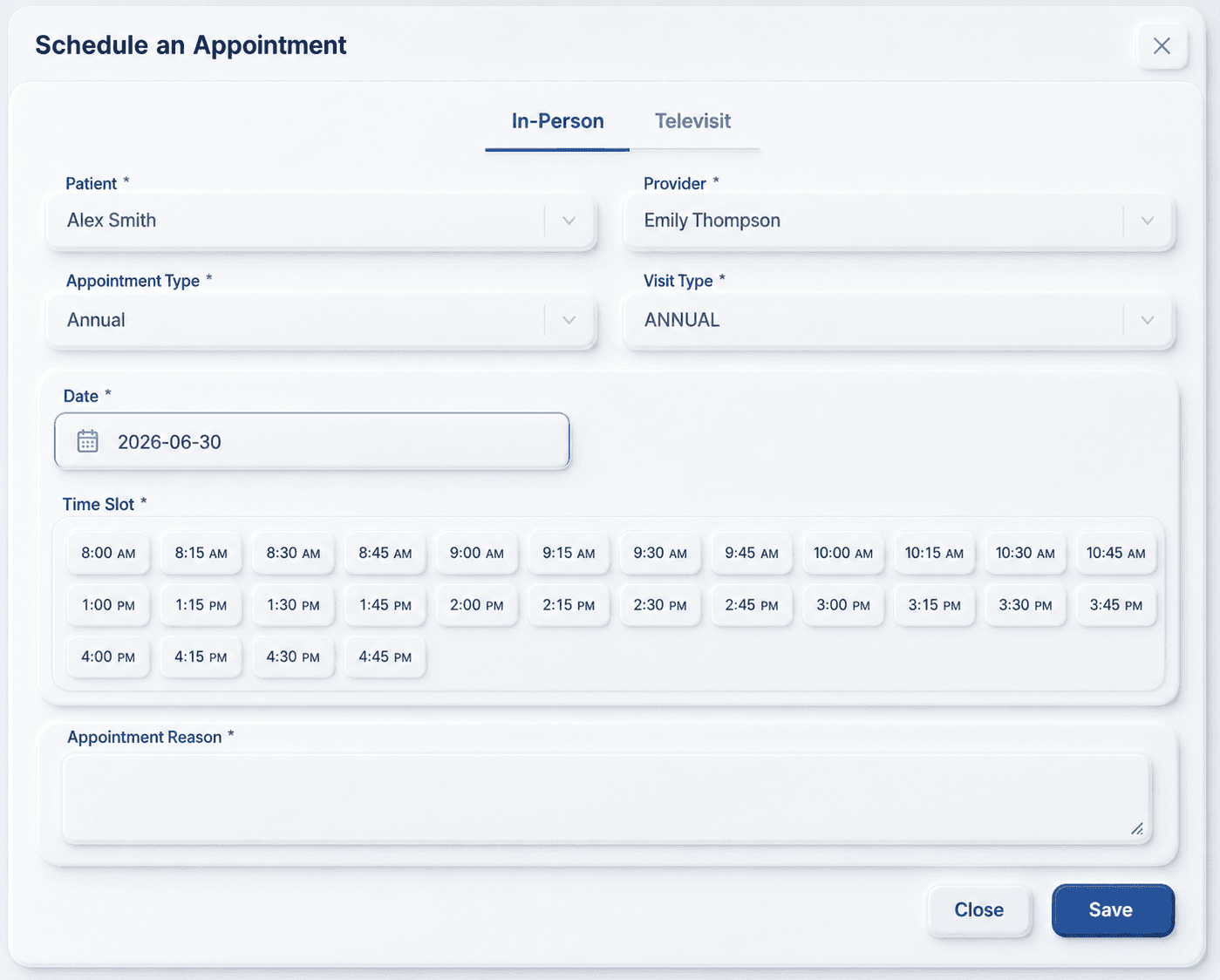
Task: Select the 8:00 AM time slot
Action: (x=108, y=553)
